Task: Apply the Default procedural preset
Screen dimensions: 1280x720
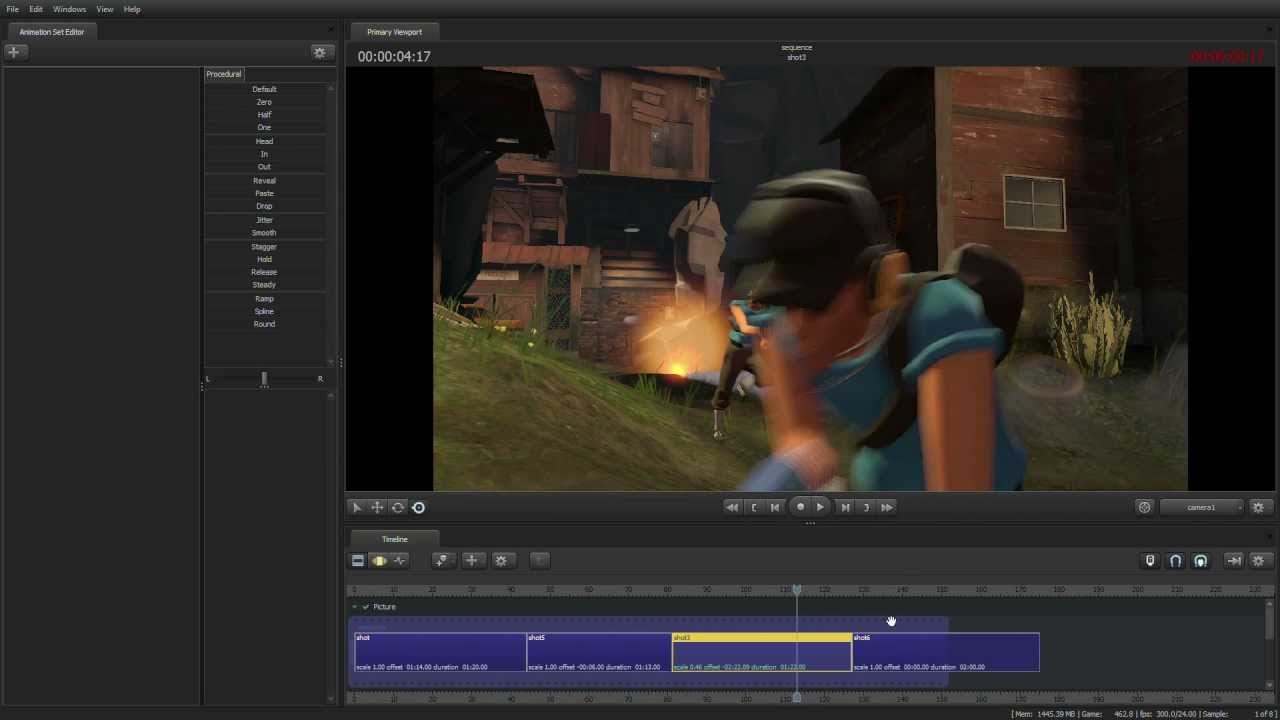Action: (x=264, y=89)
